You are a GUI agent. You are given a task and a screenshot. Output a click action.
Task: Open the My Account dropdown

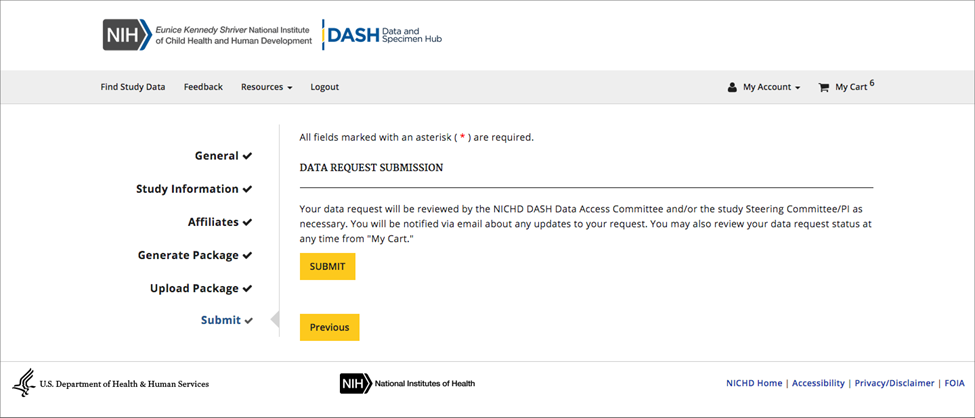[771, 88]
